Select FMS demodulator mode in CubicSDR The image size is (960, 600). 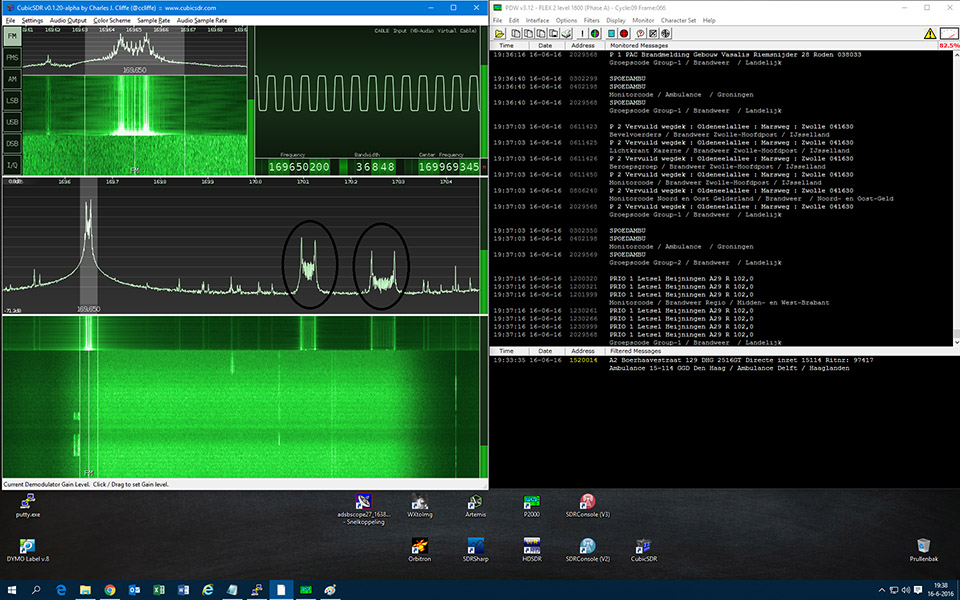tap(12, 58)
